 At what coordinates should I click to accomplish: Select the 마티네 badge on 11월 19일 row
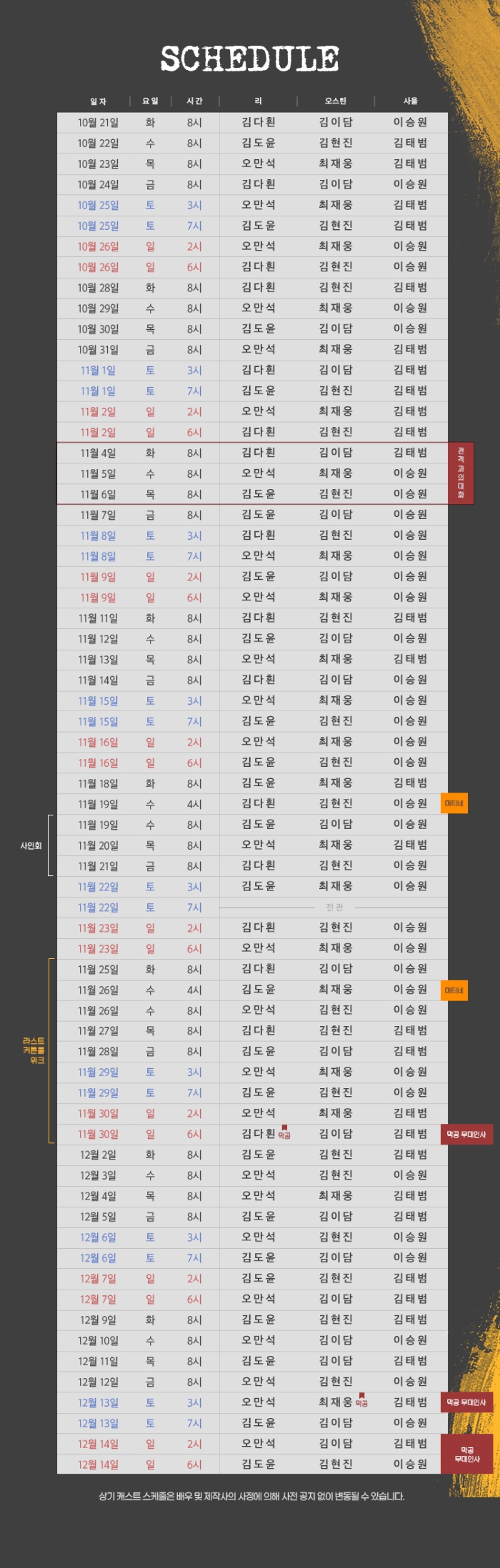click(x=454, y=804)
